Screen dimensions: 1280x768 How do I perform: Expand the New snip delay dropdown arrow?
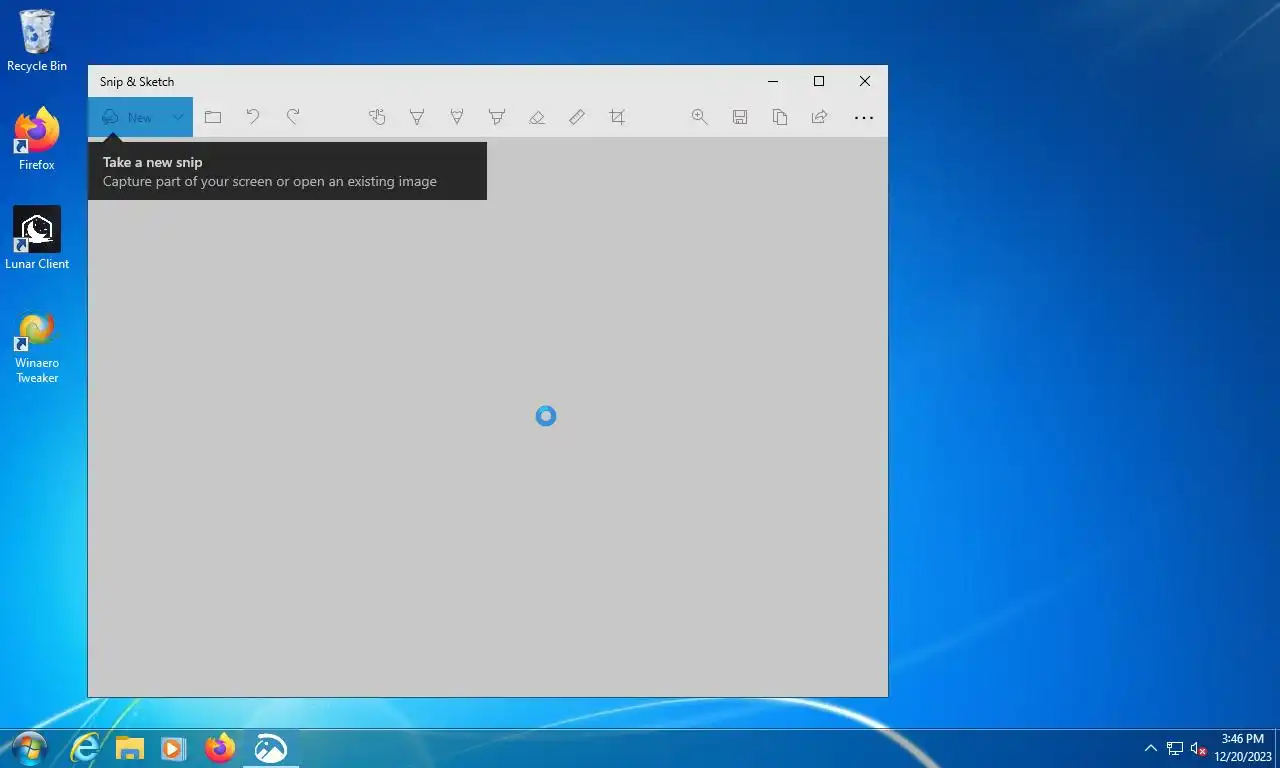pos(178,117)
